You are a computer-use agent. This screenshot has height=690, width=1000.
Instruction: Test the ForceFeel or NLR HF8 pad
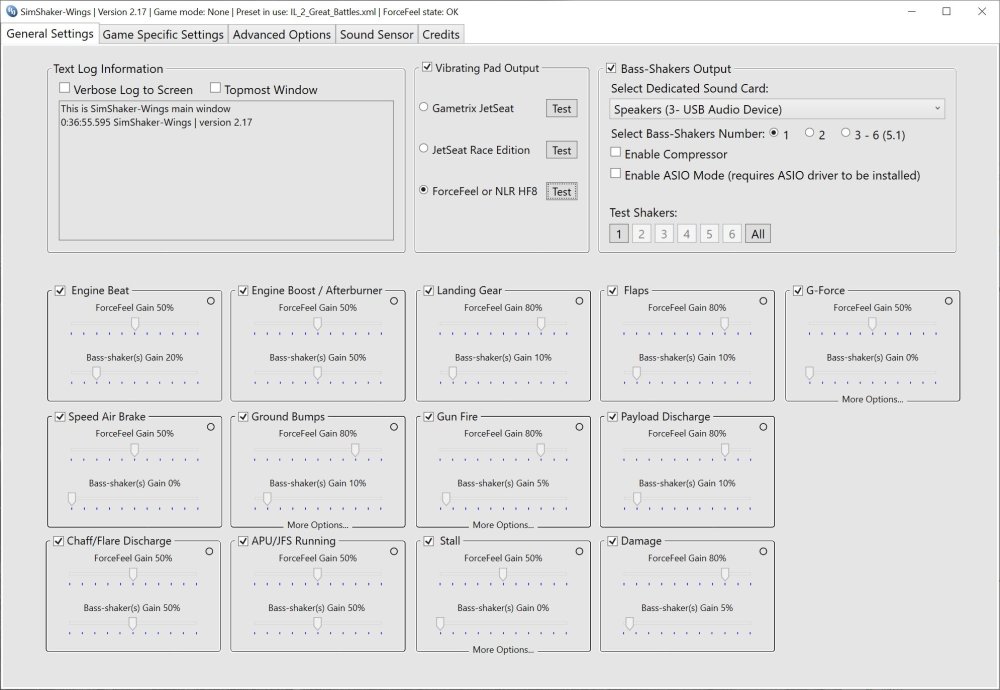(561, 191)
